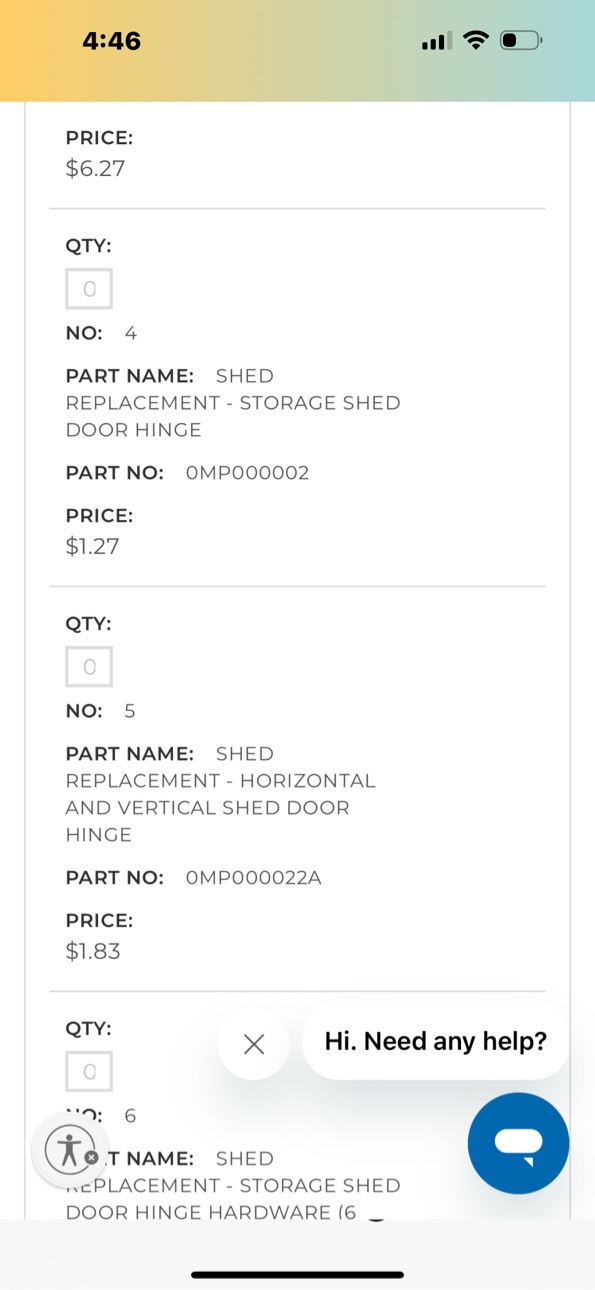The width and height of the screenshot is (595, 1290).
Task: Tap the $6.27 price at top
Action: (96, 168)
